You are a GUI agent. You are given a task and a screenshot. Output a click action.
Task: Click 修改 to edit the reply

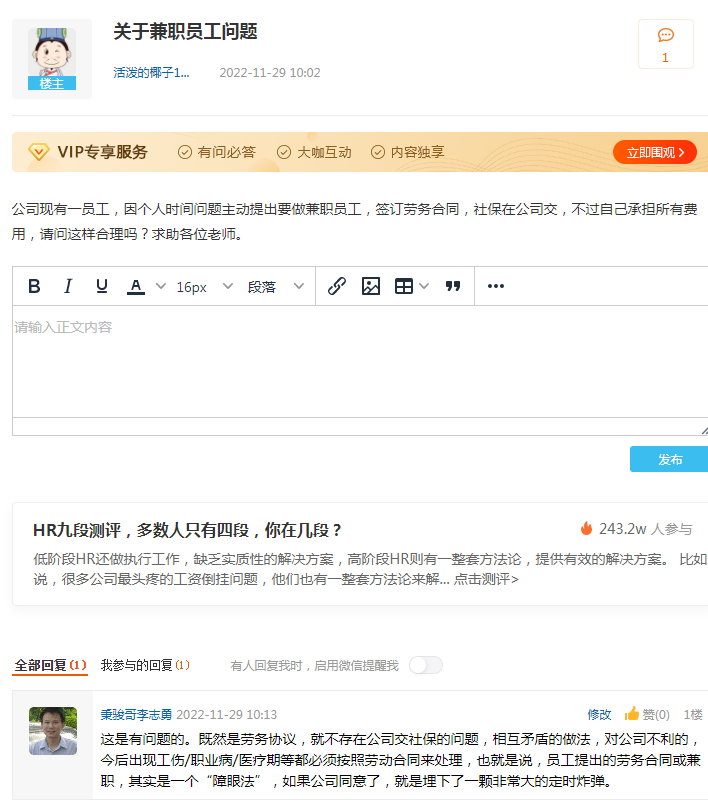[599, 715]
